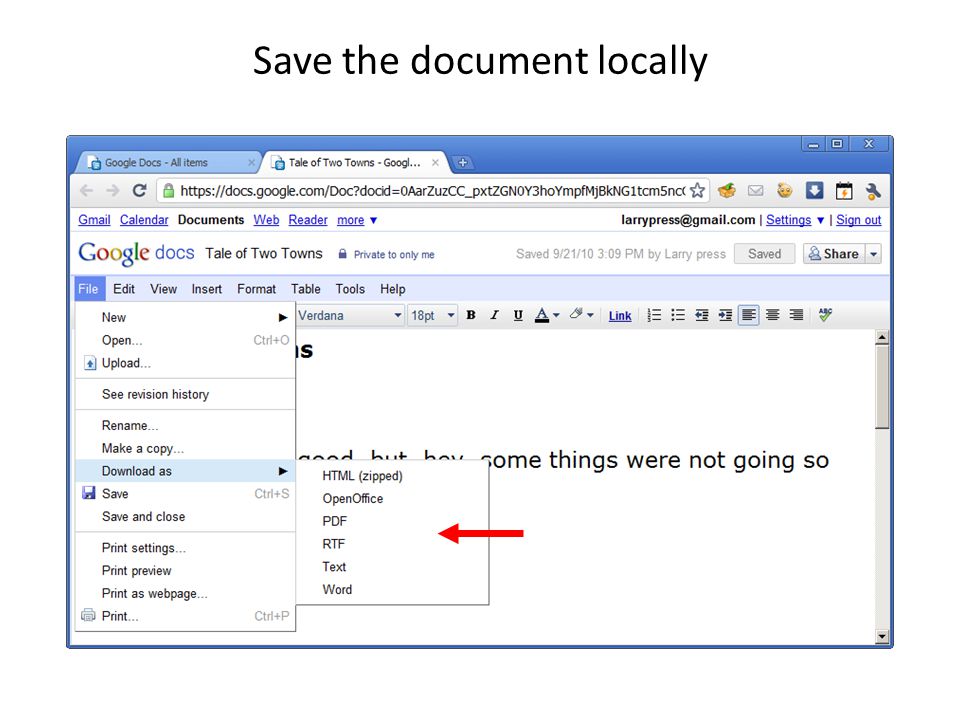Follow the Calendar link

(144, 220)
